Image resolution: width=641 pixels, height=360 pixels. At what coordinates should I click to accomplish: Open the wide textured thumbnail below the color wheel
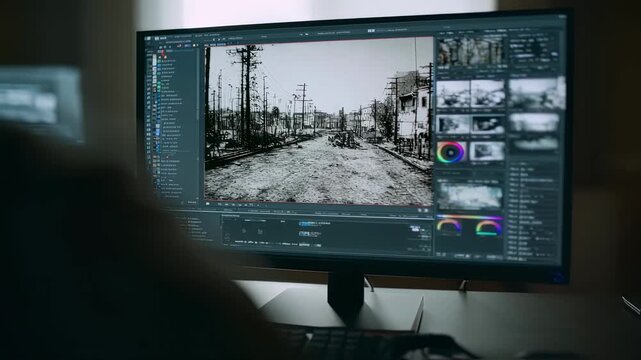[470, 196]
